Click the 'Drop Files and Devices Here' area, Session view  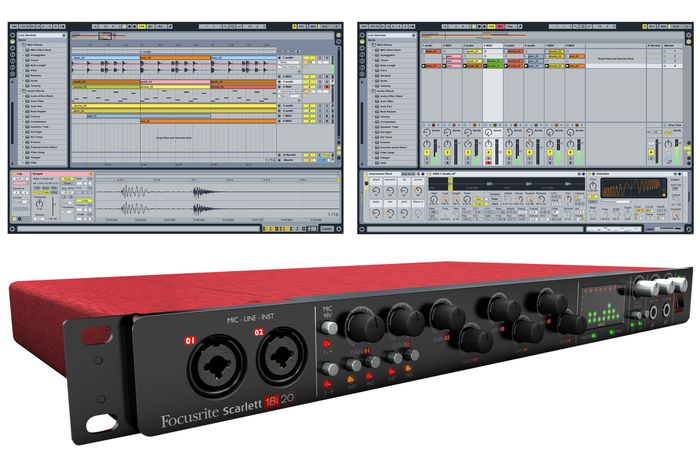tap(616, 58)
